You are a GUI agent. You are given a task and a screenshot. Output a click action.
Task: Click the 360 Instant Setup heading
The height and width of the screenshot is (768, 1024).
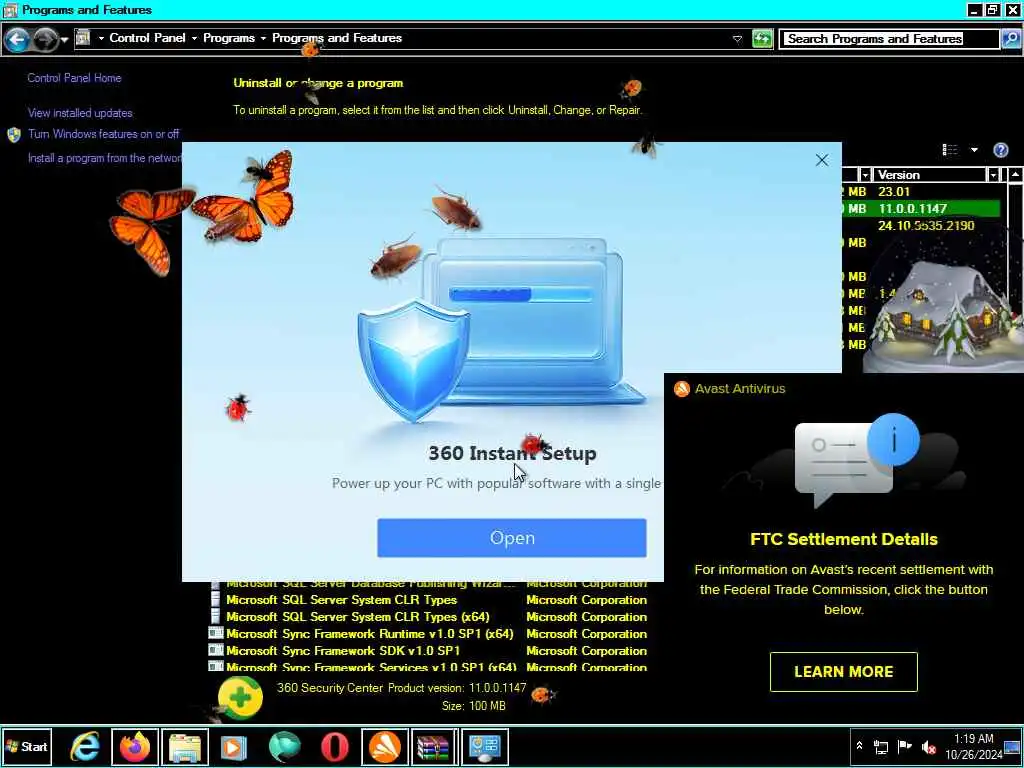(512, 453)
